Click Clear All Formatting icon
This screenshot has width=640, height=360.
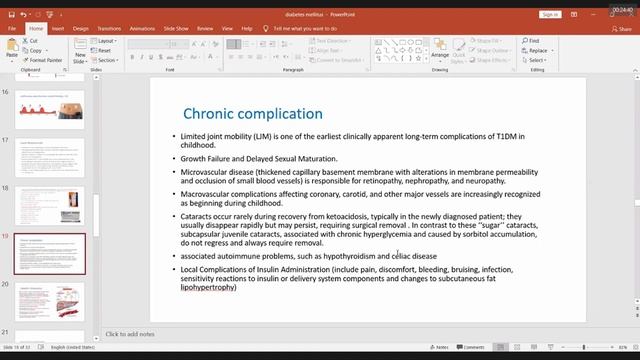216,44
